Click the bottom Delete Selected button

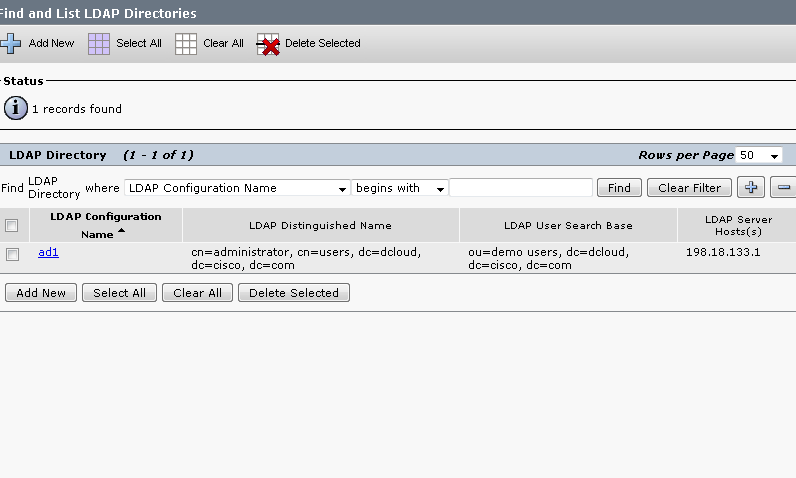pyautogui.click(x=294, y=293)
